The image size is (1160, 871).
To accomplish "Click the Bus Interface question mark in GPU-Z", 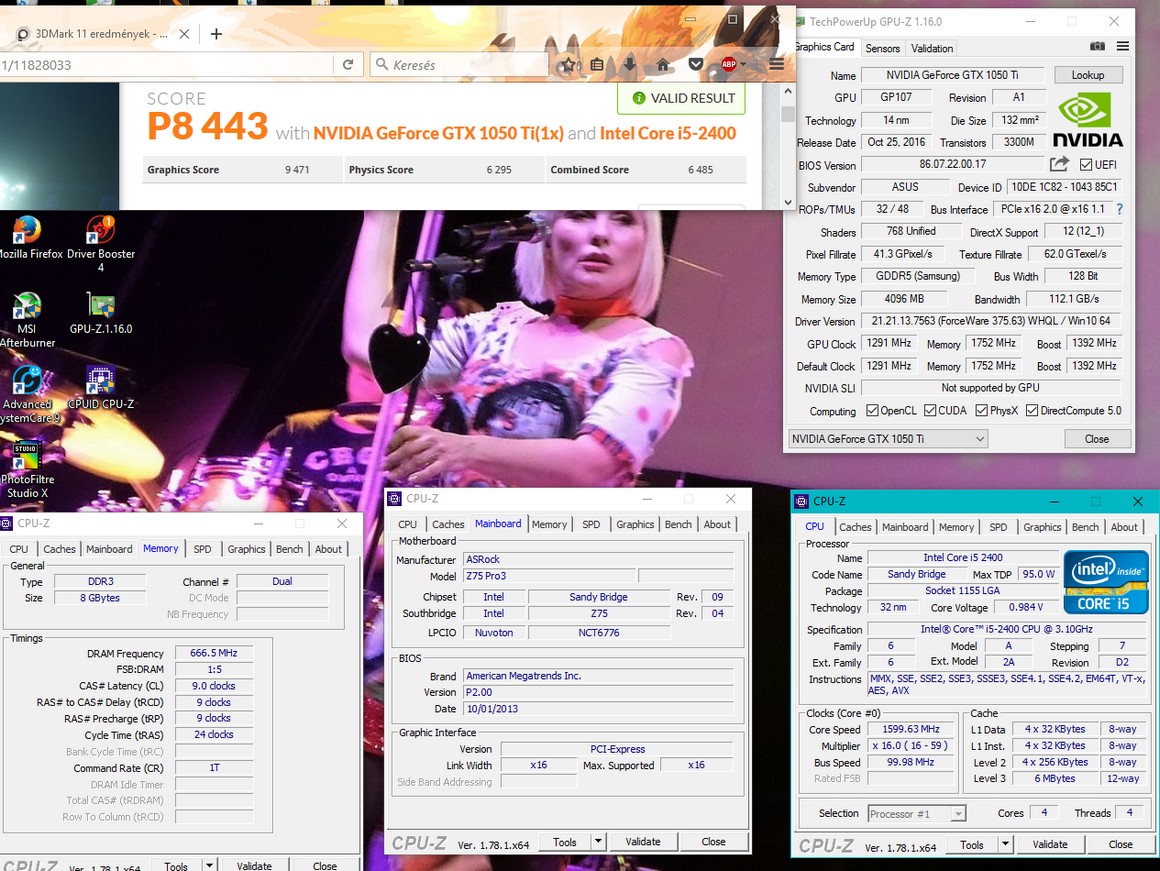I will pyautogui.click(x=1119, y=209).
